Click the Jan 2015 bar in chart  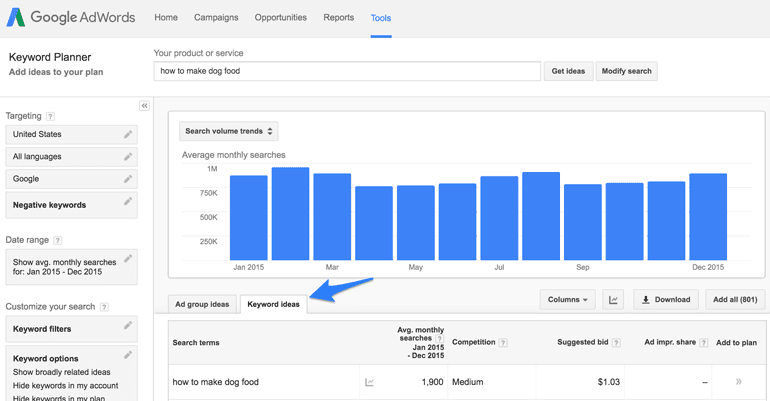pyautogui.click(x=248, y=218)
